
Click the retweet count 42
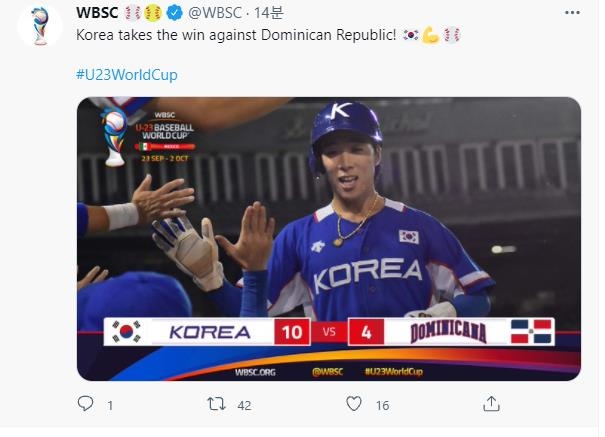[244, 406]
